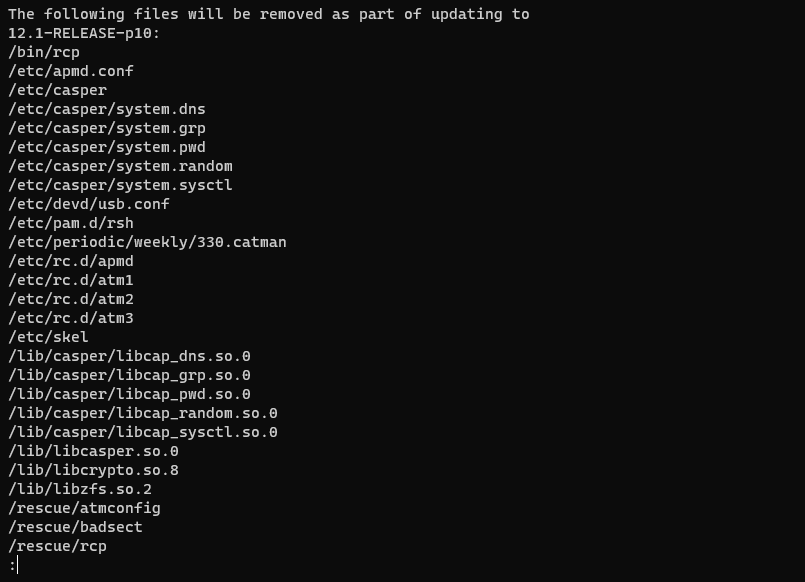The image size is (805, 582).
Task: Click the /etc/rc.d/atm2 entry
Action: click(x=71, y=299)
